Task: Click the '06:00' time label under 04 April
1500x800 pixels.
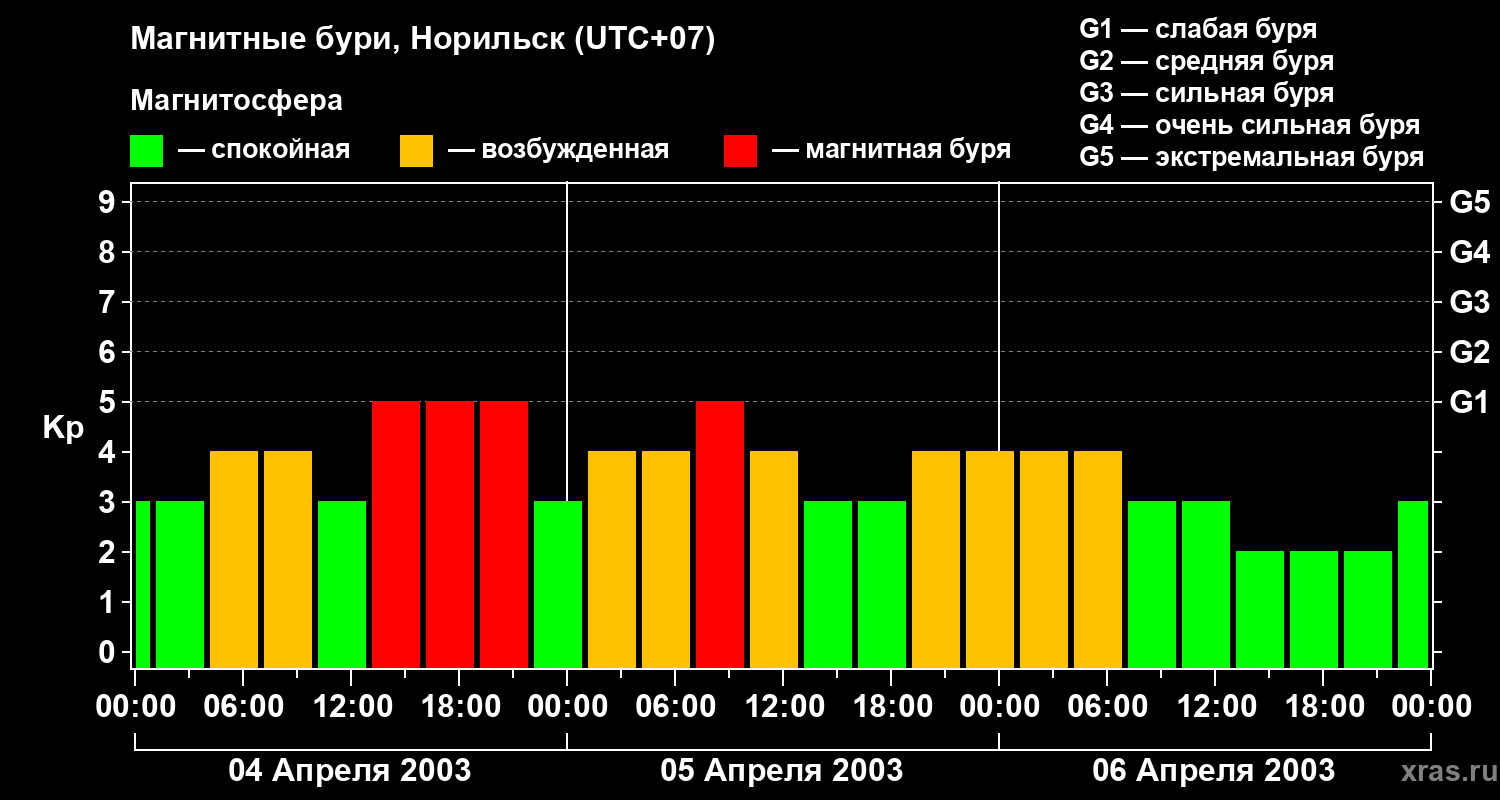Action: click(242, 707)
